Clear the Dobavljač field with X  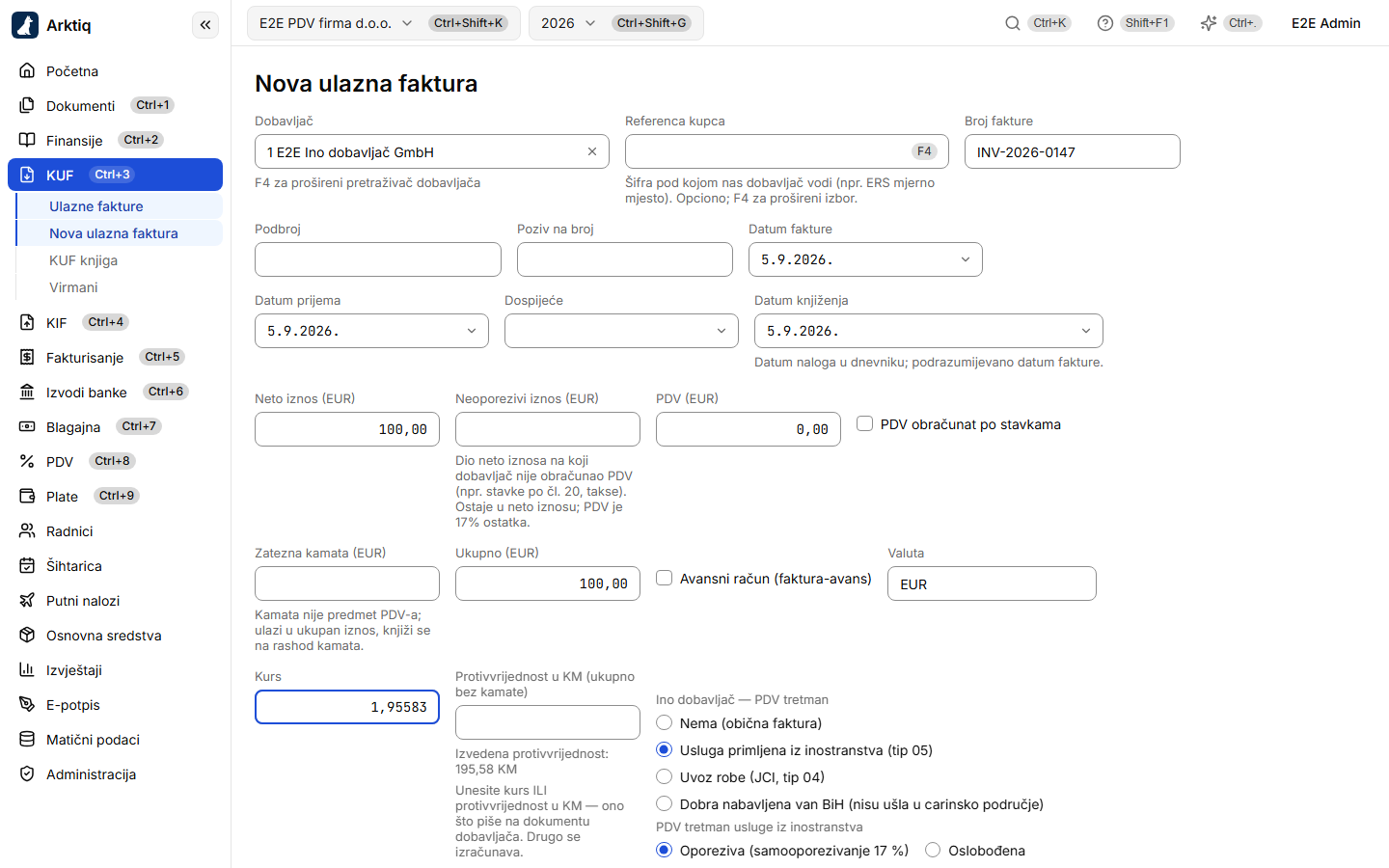click(x=592, y=151)
